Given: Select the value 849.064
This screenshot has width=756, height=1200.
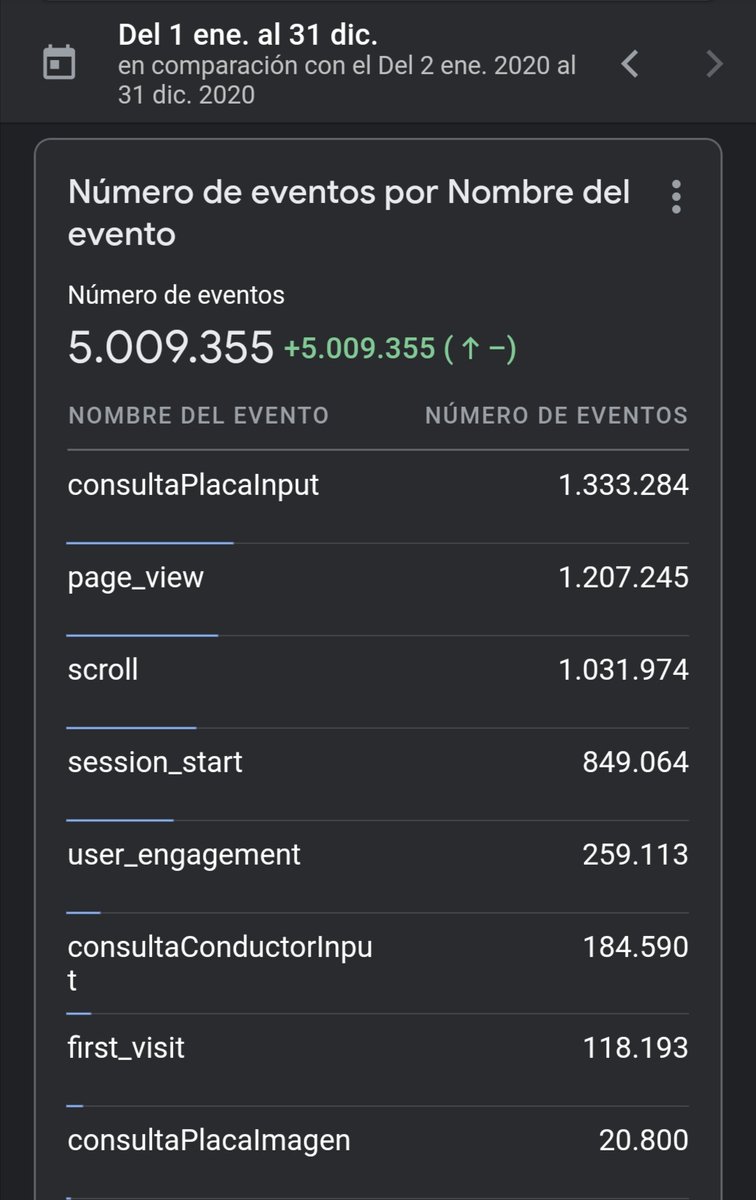Looking at the screenshot, I should pyautogui.click(x=636, y=763).
